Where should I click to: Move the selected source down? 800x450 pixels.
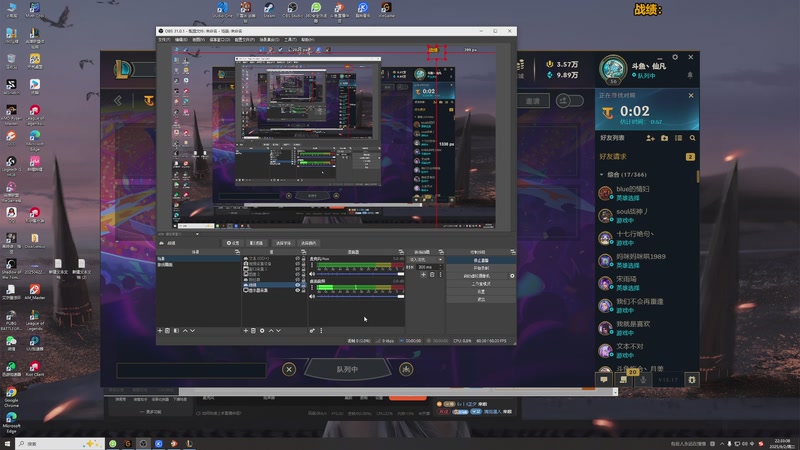click(x=278, y=331)
